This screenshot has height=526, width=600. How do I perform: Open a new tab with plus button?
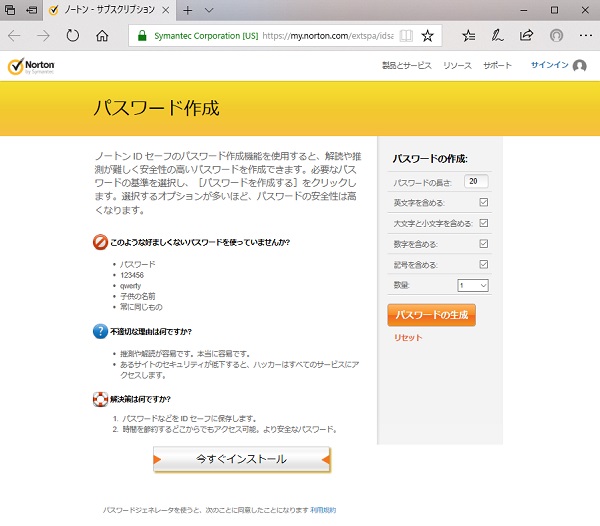click(188, 10)
